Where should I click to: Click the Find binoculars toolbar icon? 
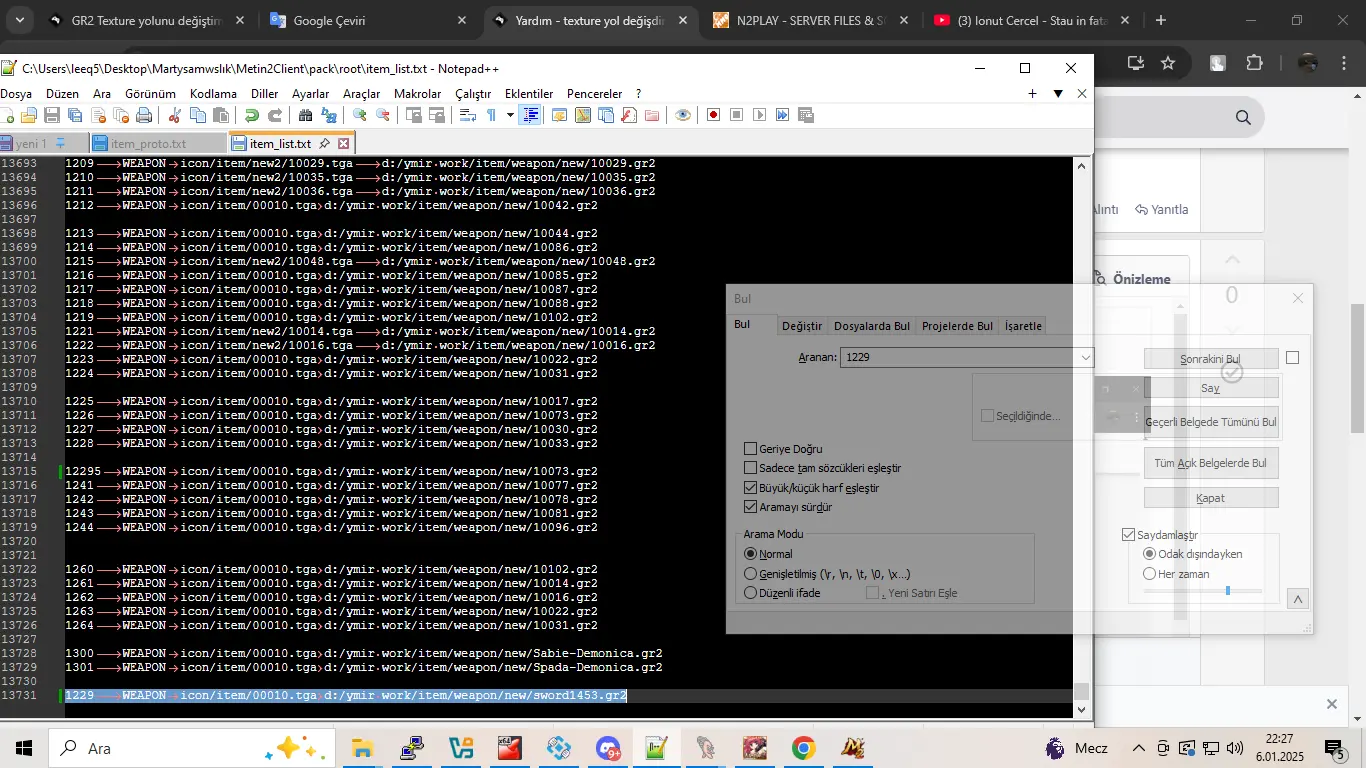tap(306, 115)
